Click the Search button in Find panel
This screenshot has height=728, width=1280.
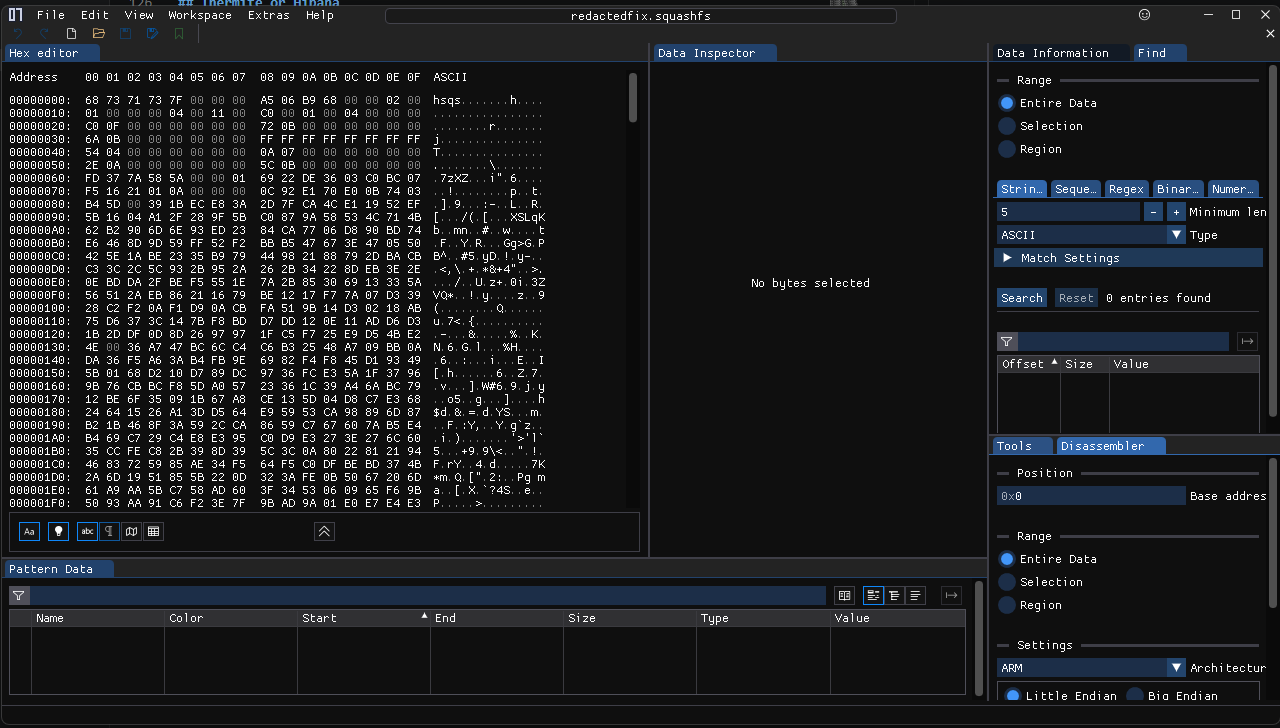pos(1021,298)
